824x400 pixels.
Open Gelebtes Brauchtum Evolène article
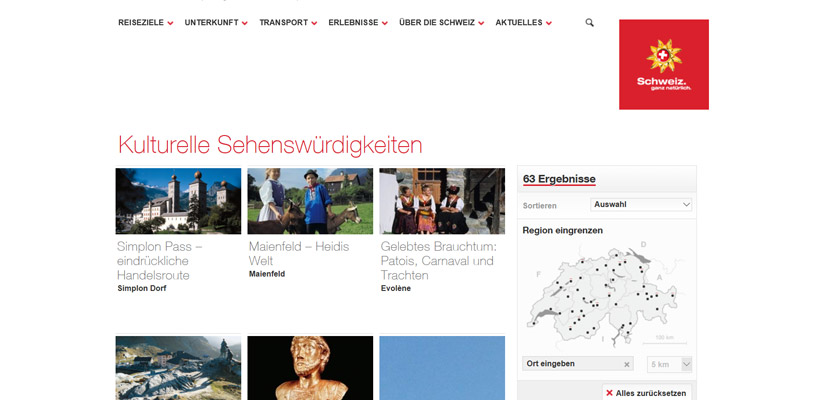click(439, 261)
